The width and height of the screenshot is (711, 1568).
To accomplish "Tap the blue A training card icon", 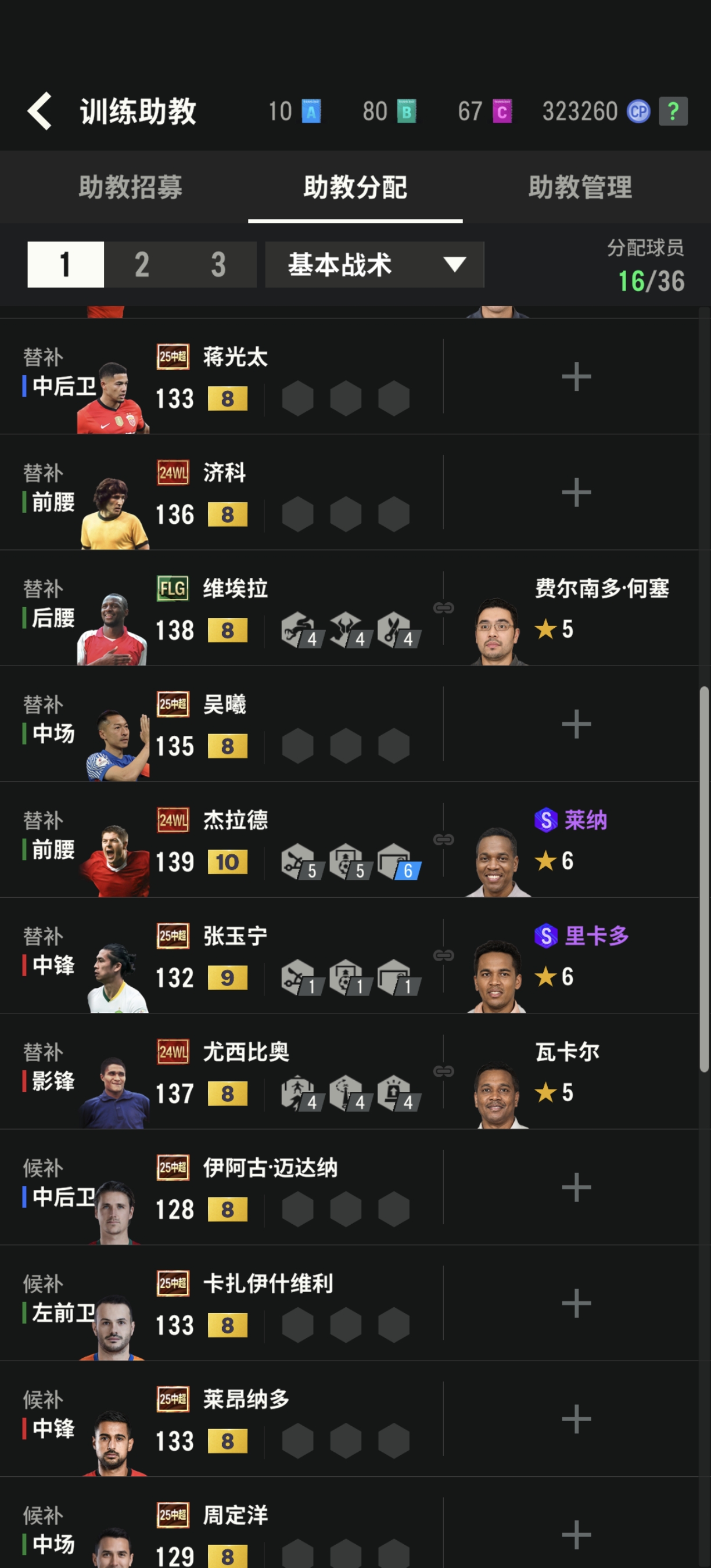I will [x=311, y=112].
